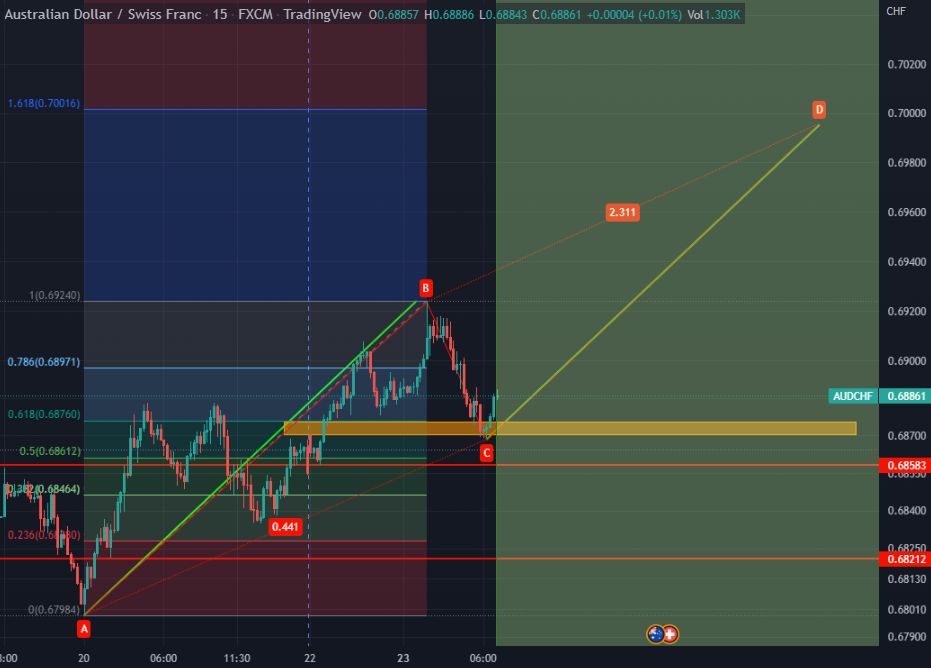Click the Swiss flag economic event icon
This screenshot has height=668, width=931.
click(670, 634)
